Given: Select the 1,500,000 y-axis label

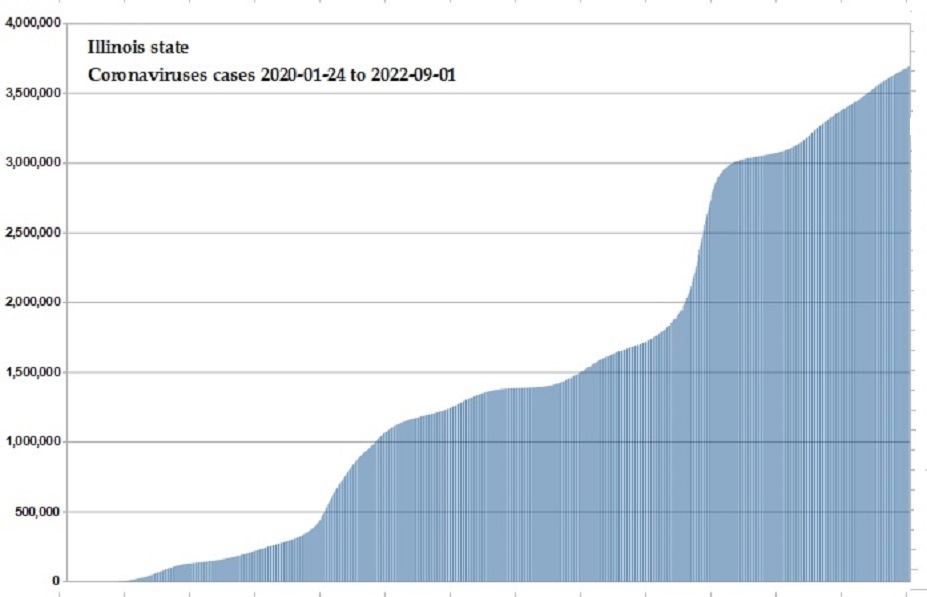Looking at the screenshot, I should pos(34,373).
